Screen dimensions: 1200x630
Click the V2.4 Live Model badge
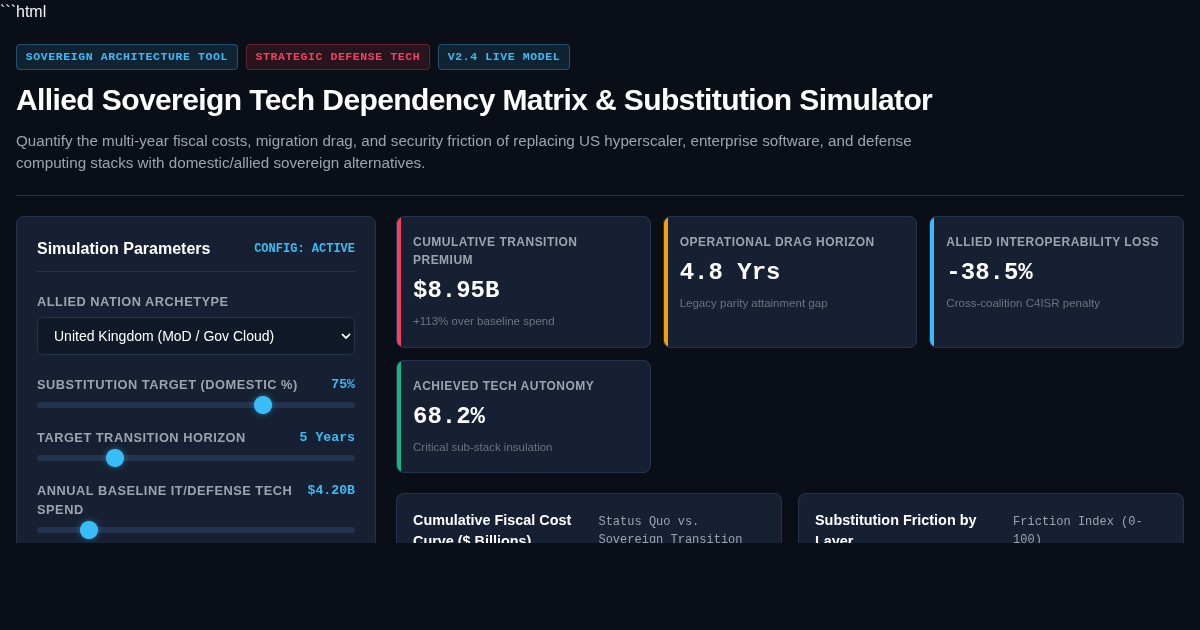504,57
